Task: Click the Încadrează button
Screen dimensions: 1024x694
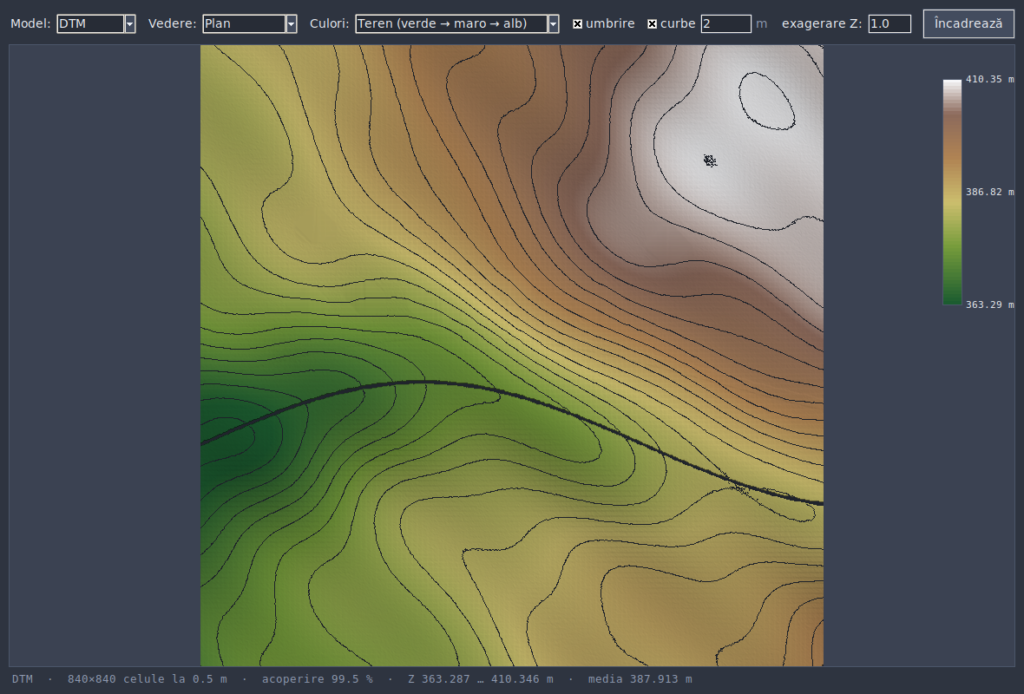Action: pyautogui.click(x=968, y=24)
